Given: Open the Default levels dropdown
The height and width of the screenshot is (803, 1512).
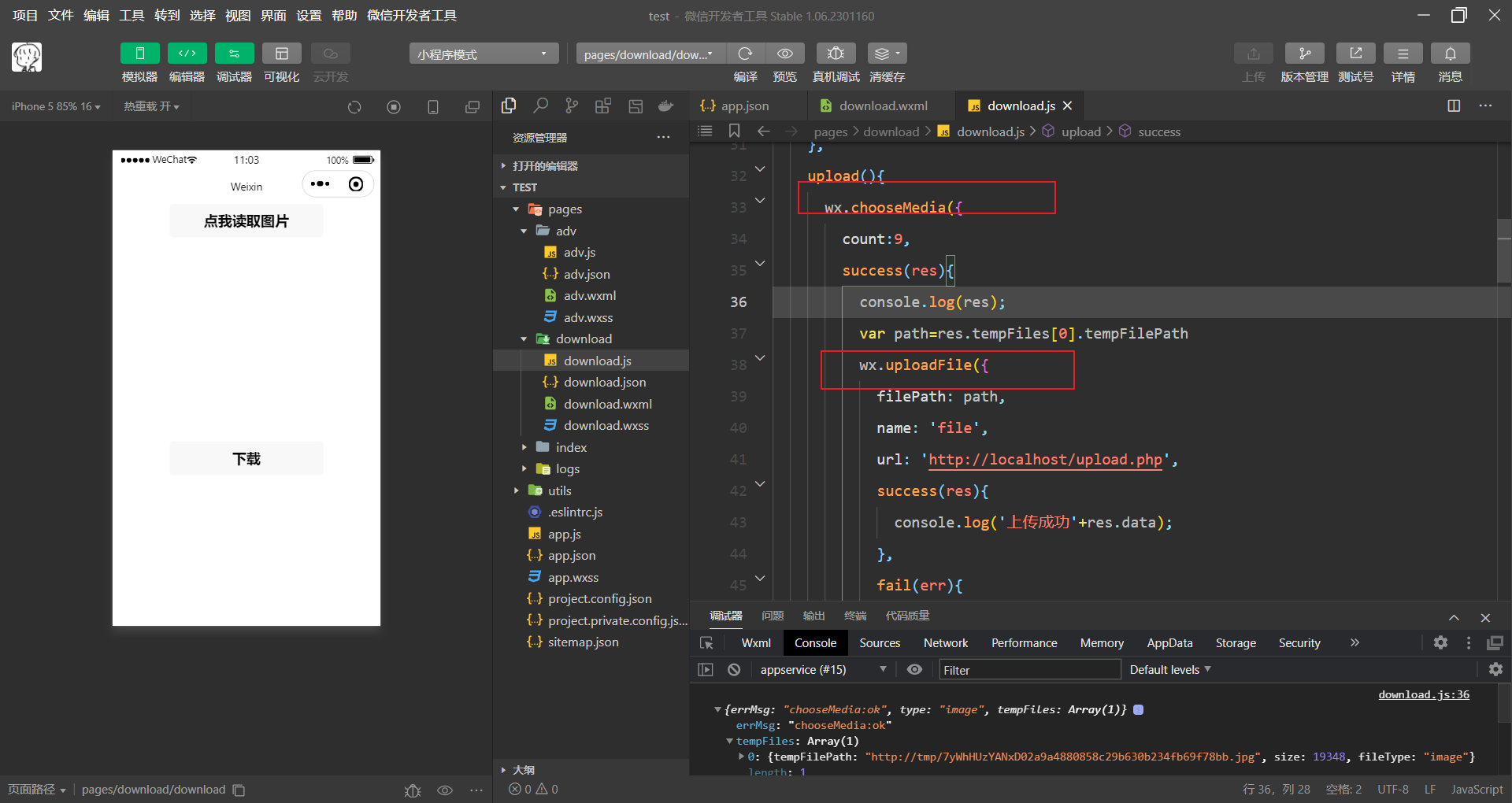Looking at the screenshot, I should tap(1170, 669).
